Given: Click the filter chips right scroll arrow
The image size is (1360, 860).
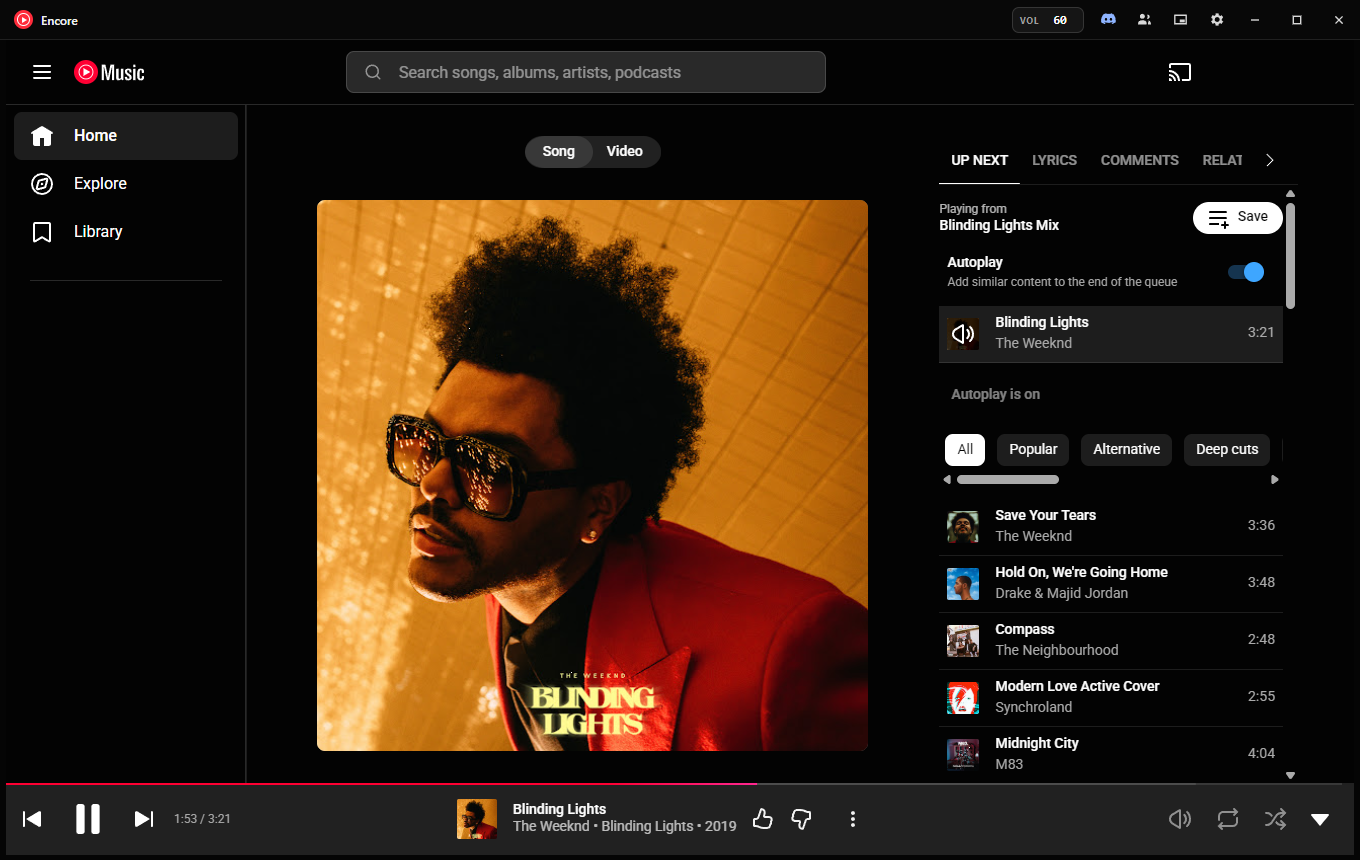Looking at the screenshot, I should click(1275, 480).
